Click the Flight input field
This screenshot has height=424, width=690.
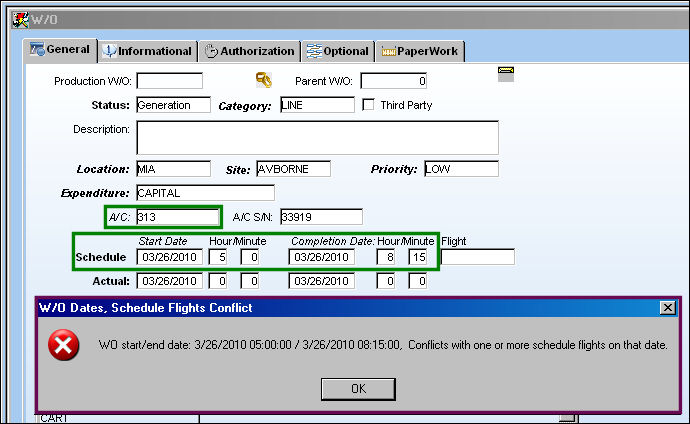[x=477, y=257]
